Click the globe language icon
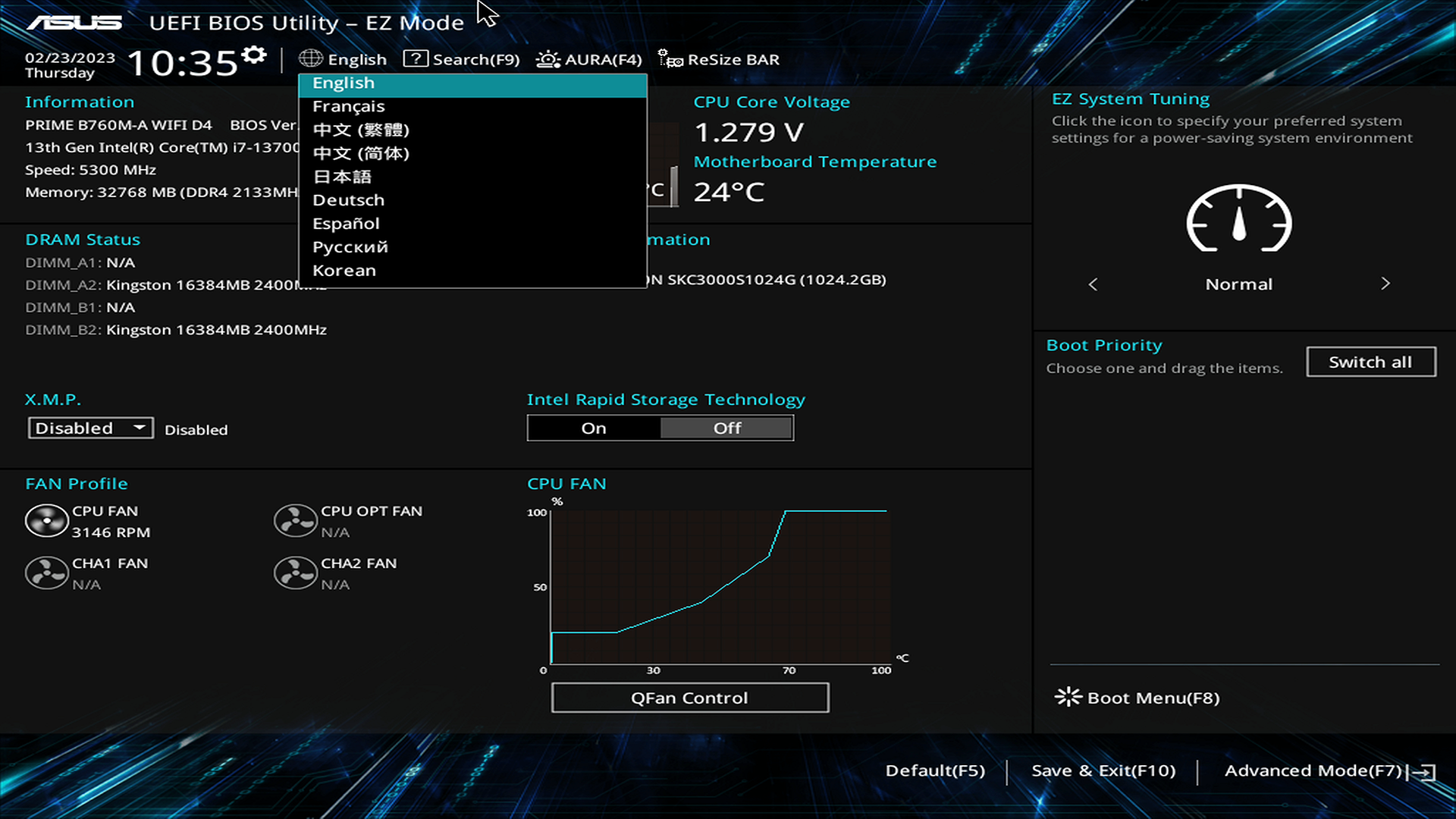Viewport: 1456px width, 819px height. pyautogui.click(x=311, y=58)
